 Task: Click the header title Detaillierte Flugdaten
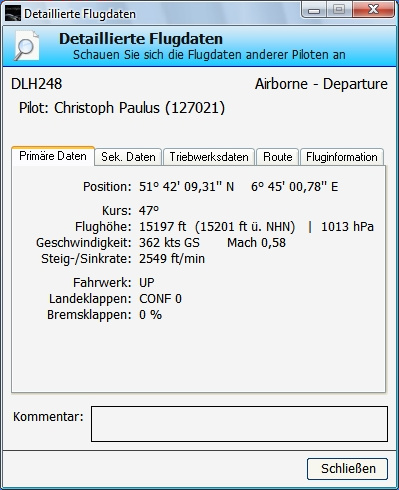141,39
